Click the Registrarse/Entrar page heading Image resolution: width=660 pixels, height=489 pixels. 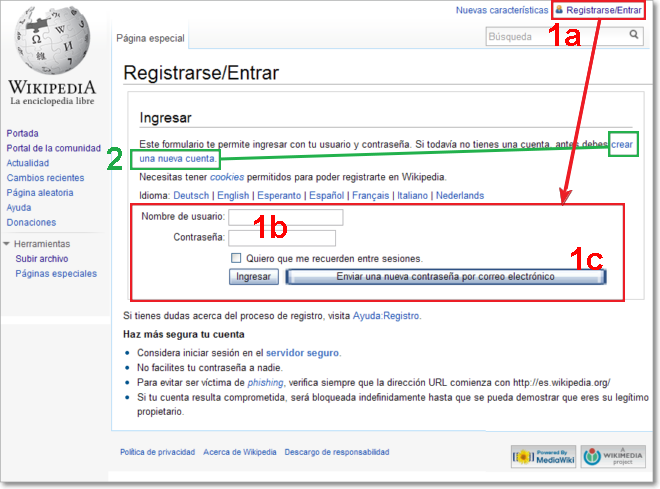(x=201, y=73)
